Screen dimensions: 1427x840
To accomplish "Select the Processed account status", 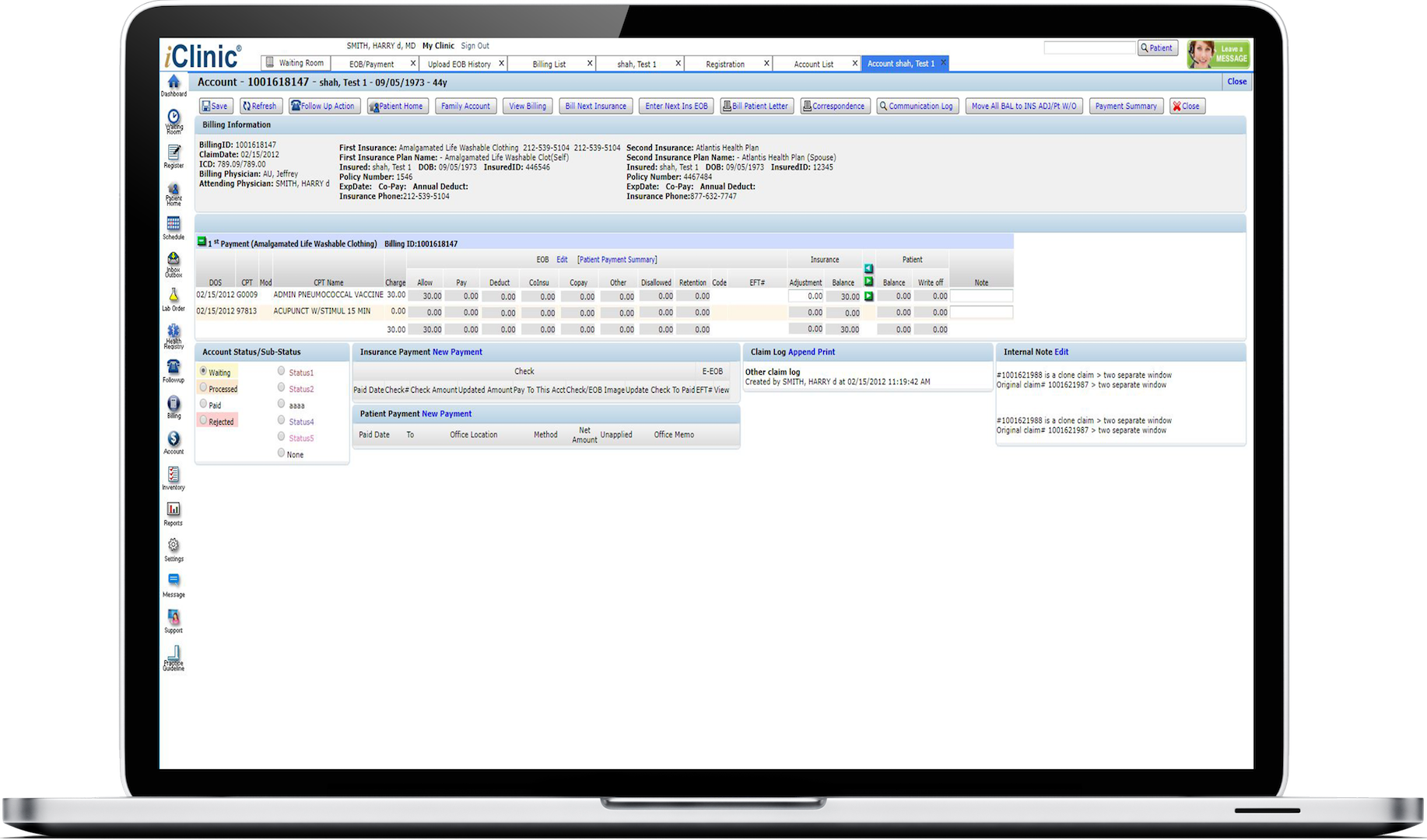I will pos(204,387).
